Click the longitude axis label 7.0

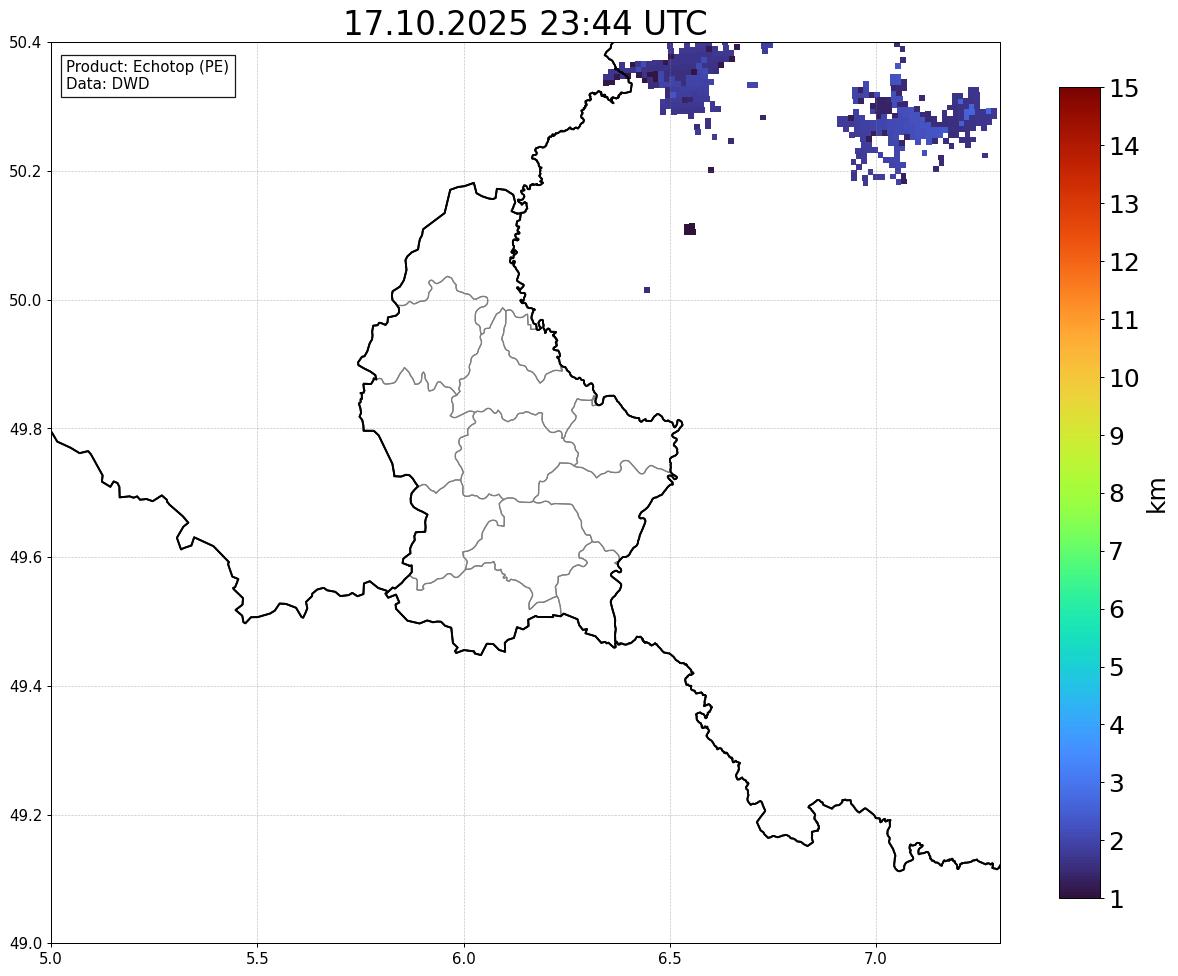point(876,959)
